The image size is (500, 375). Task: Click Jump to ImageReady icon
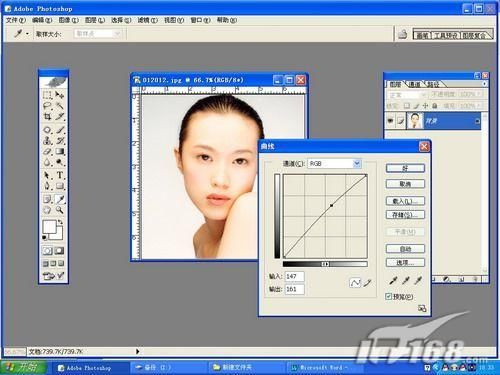pos(53,276)
